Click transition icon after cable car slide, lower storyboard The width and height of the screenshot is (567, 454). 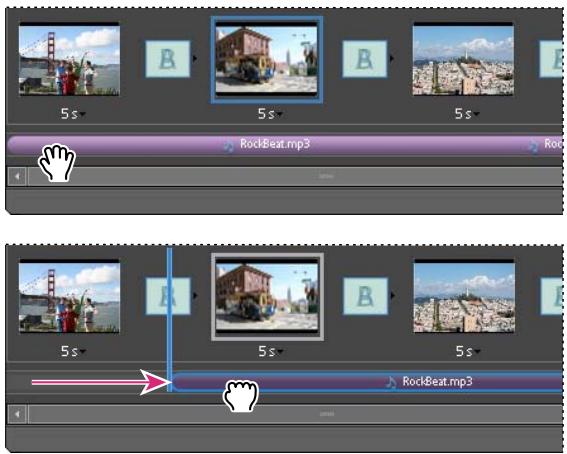click(x=365, y=296)
